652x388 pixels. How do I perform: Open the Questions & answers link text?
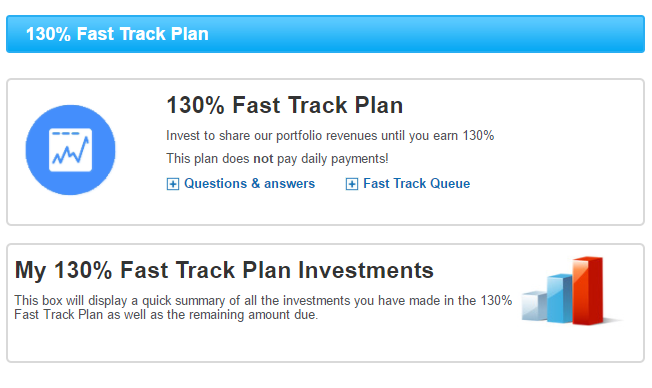pyautogui.click(x=249, y=183)
